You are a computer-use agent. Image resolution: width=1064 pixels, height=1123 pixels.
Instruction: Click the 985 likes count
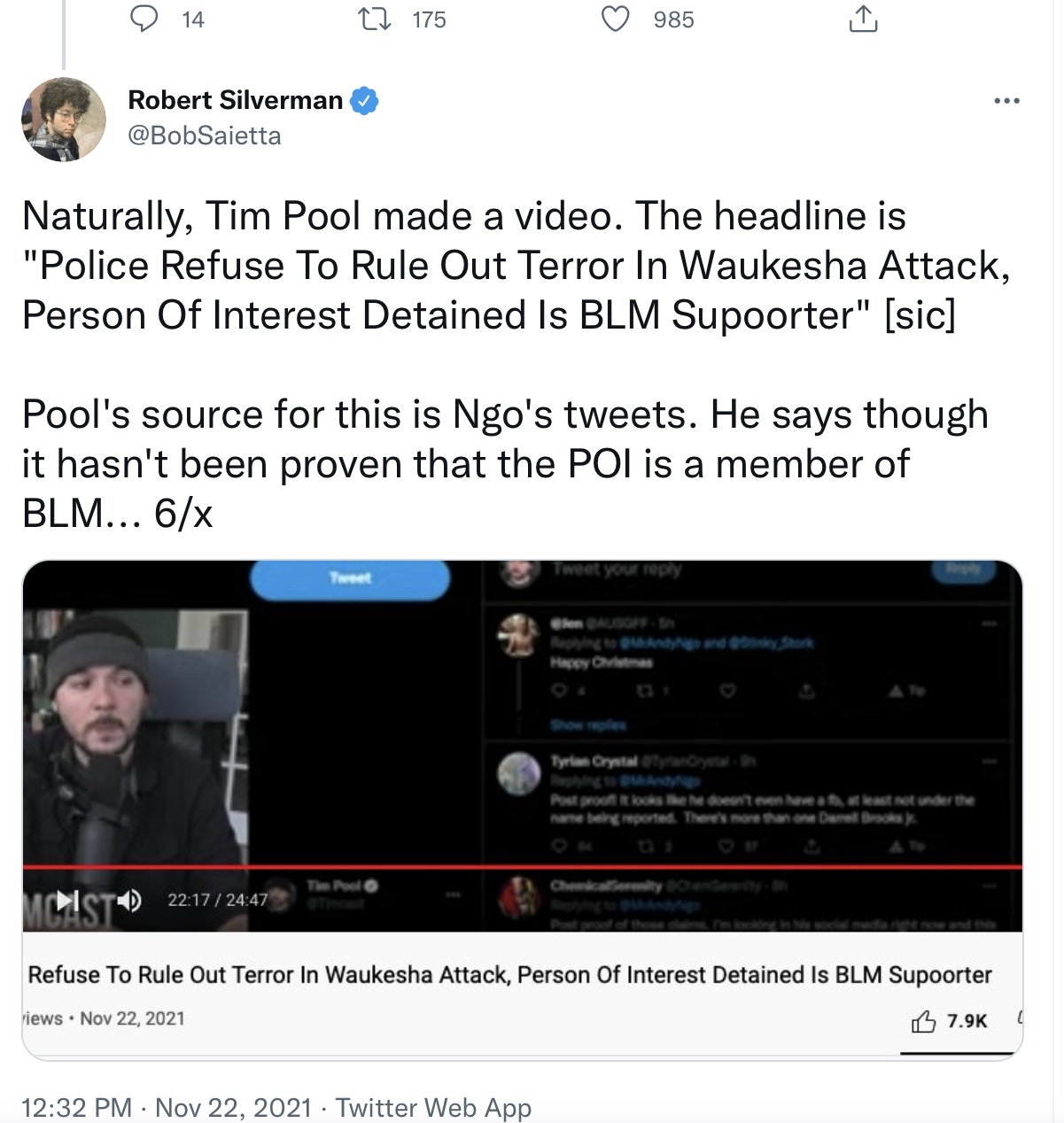pos(674,19)
